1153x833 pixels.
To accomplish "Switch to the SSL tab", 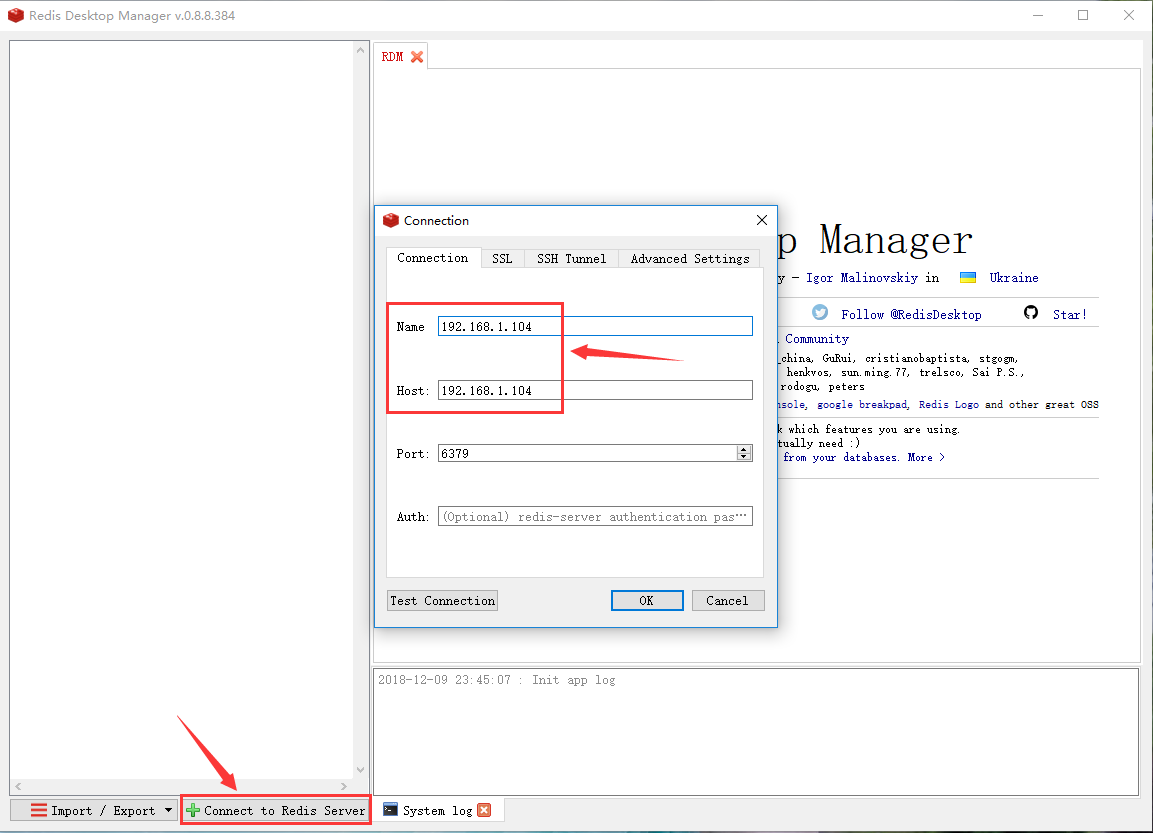I will [x=502, y=258].
